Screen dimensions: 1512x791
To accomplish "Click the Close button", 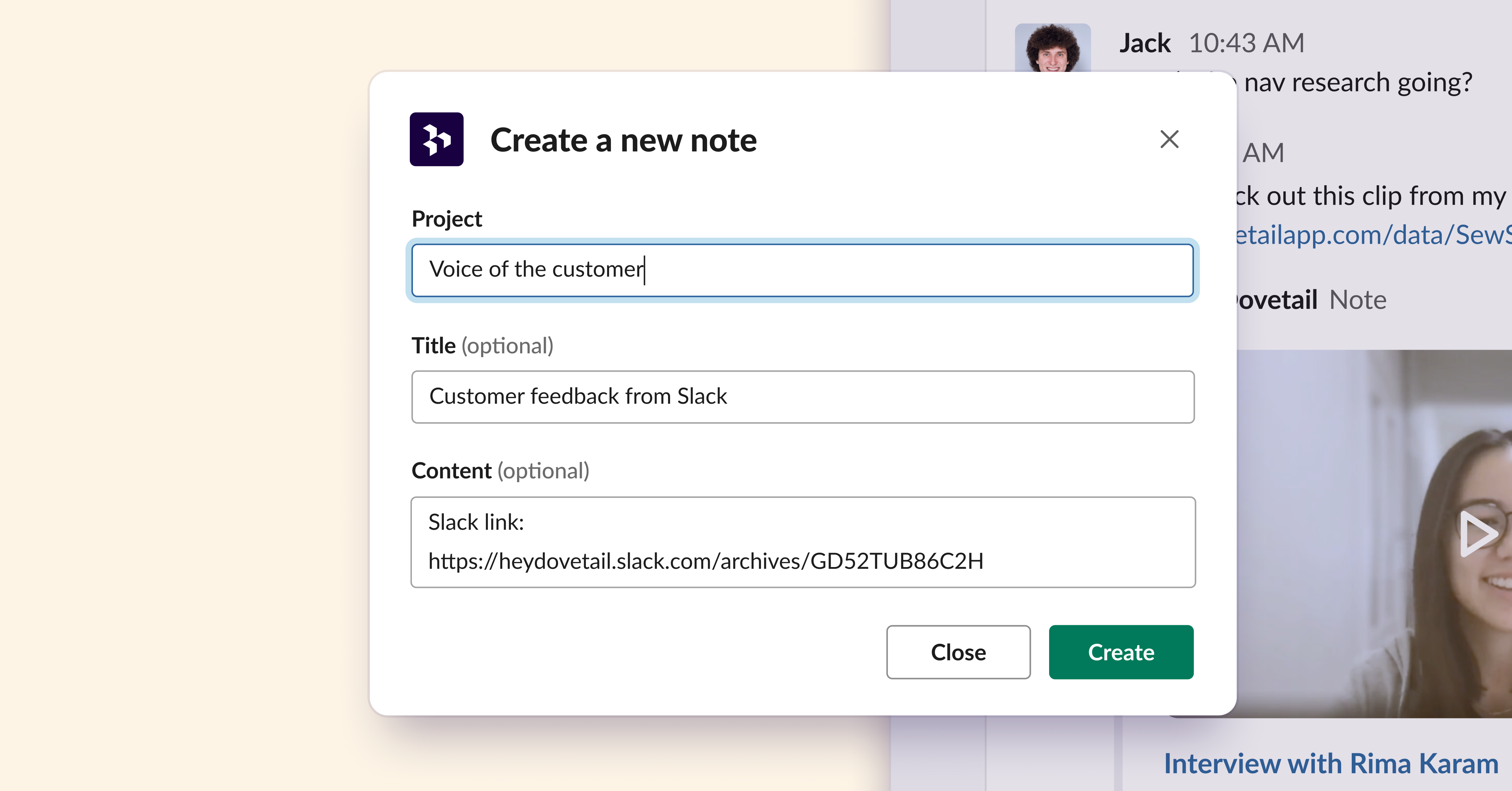I will coord(958,652).
